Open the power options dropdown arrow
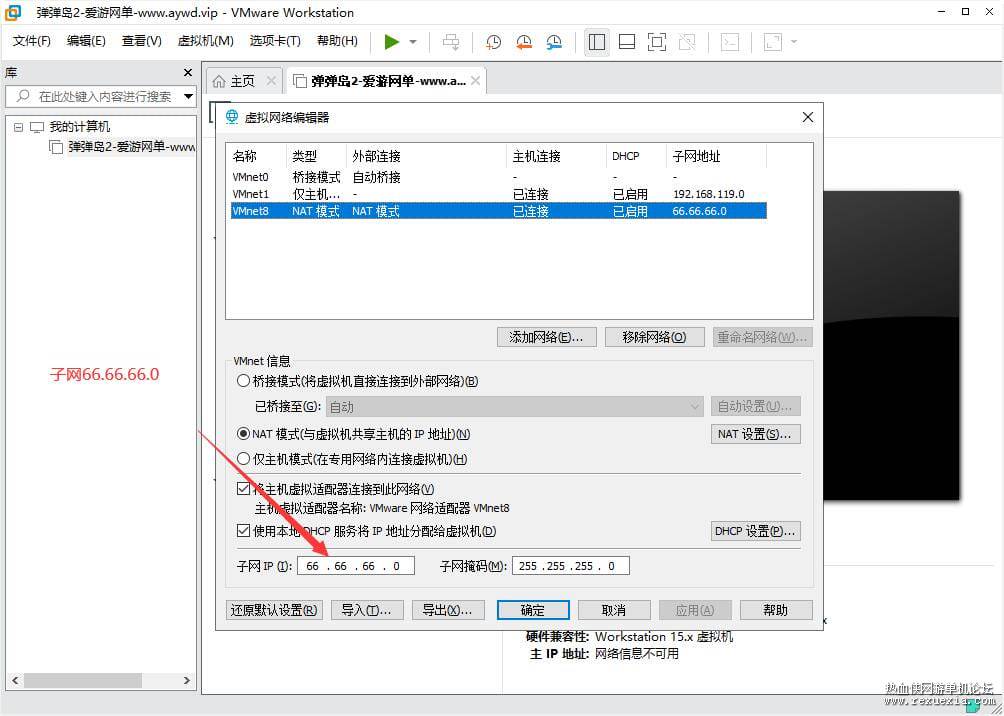This screenshot has width=1004, height=716. coord(413,42)
